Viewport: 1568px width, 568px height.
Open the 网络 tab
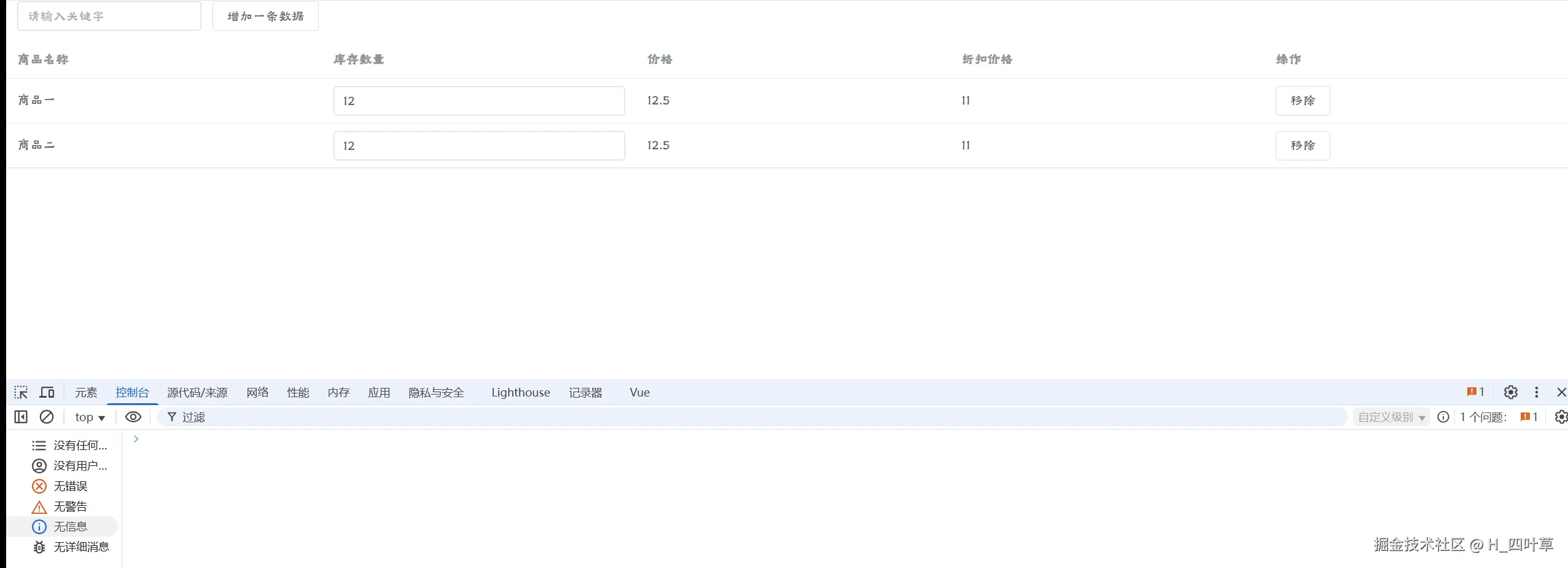click(x=258, y=392)
